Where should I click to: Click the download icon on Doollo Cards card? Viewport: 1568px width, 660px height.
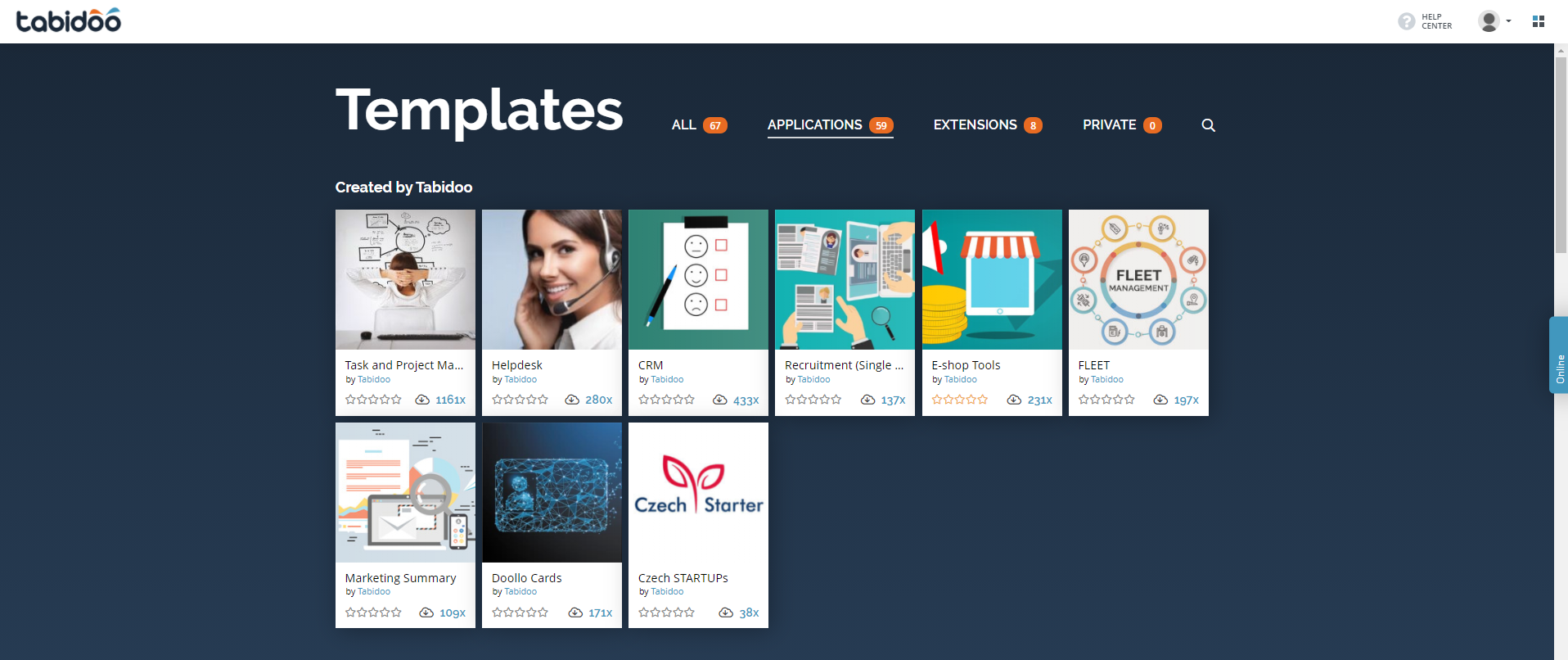click(575, 613)
